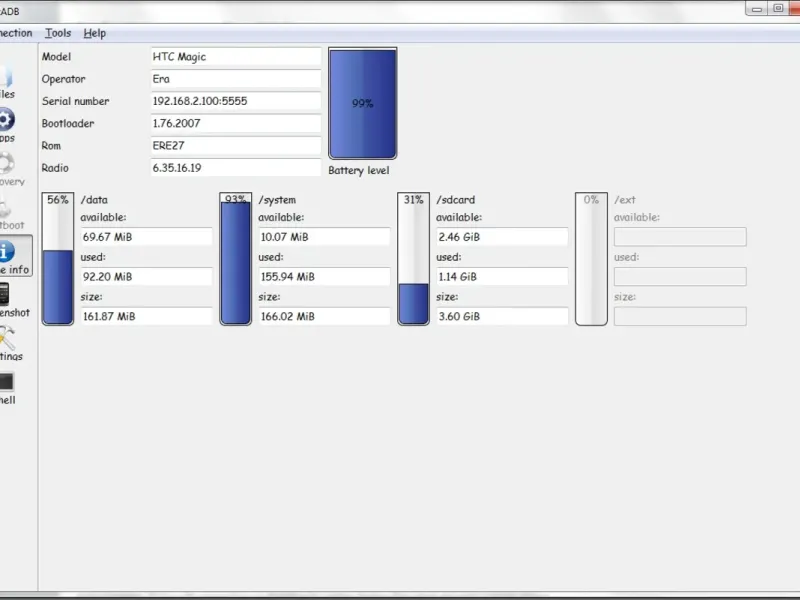Click the Radio label
The image size is (800, 600).
[55, 168]
